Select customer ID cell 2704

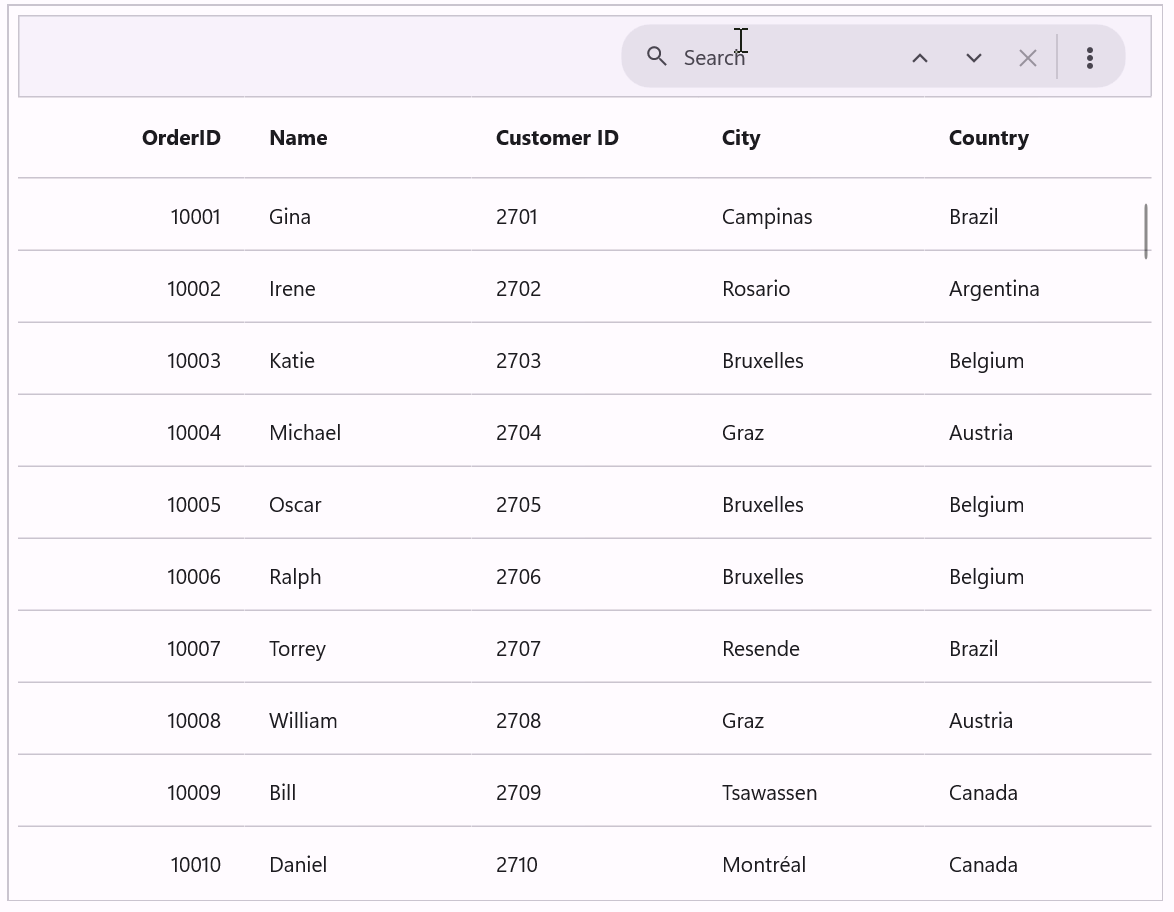tap(518, 433)
